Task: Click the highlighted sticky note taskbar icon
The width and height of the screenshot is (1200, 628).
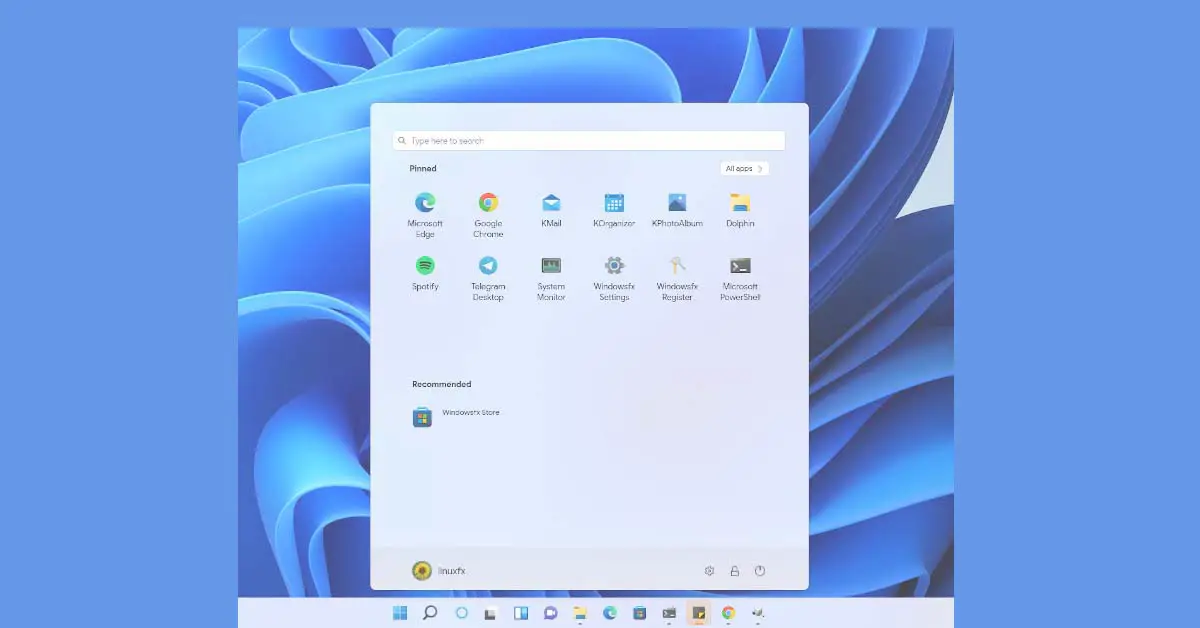Action: click(699, 613)
